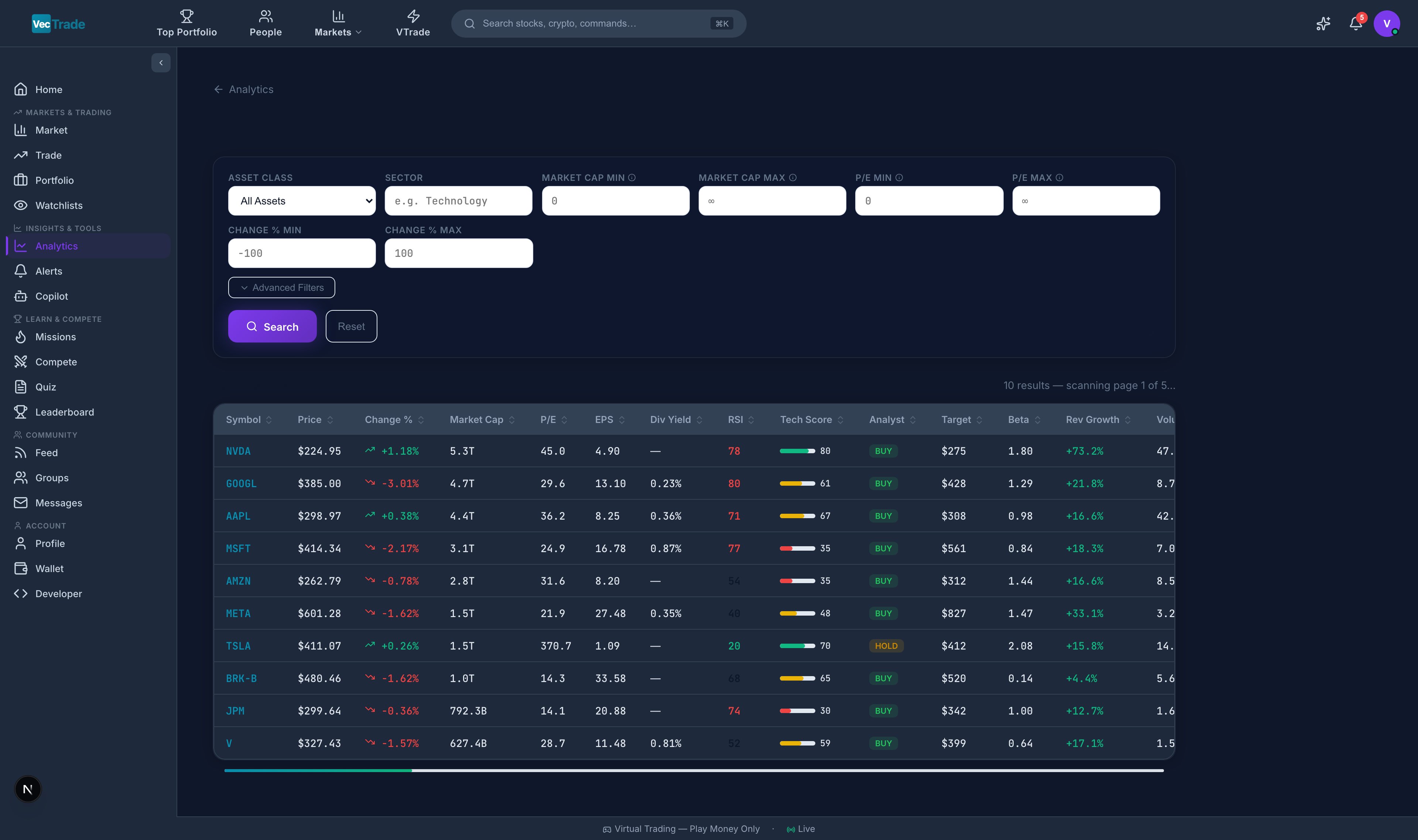1418x840 pixels.
Task: Open Compete in the sidebar
Action: coord(88,362)
